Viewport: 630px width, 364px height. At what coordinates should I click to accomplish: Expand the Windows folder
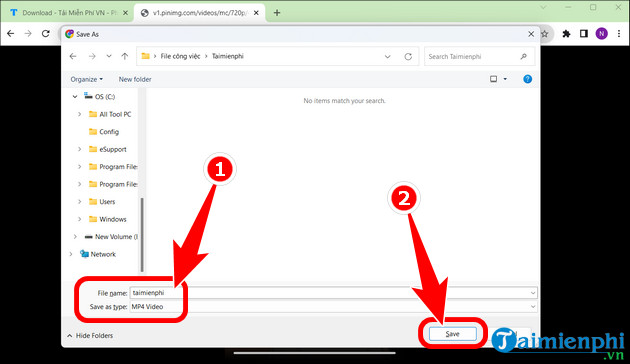pyautogui.click(x=80, y=219)
